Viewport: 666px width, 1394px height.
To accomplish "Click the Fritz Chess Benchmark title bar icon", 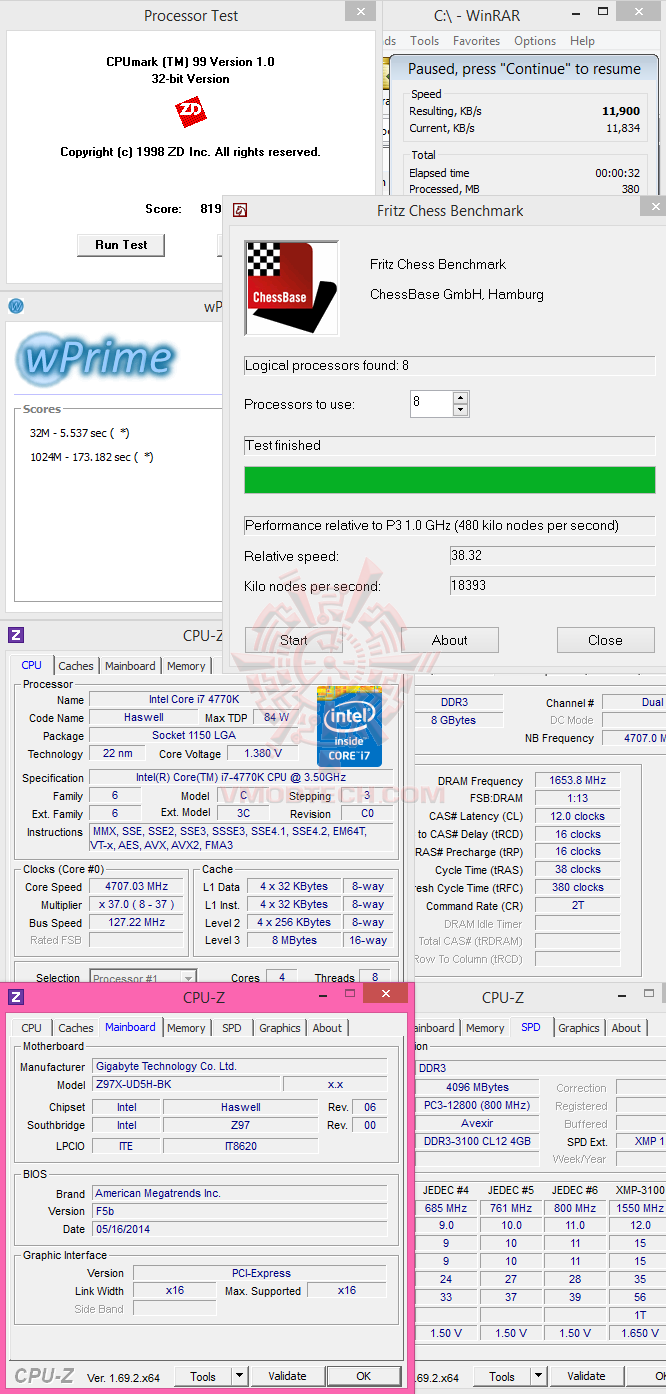I will [240, 210].
